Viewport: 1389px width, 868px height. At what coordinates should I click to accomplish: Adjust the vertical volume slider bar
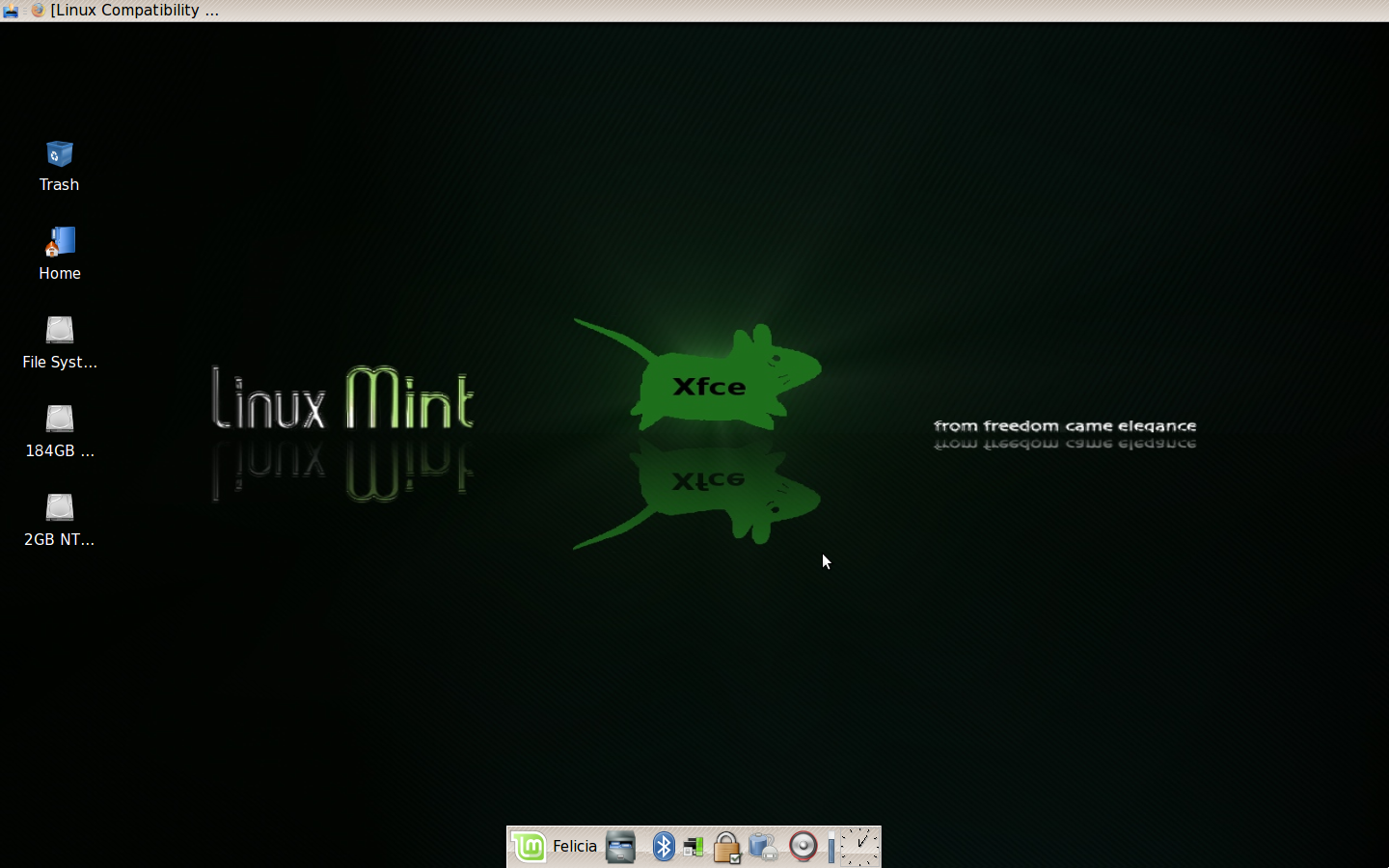(x=831, y=847)
